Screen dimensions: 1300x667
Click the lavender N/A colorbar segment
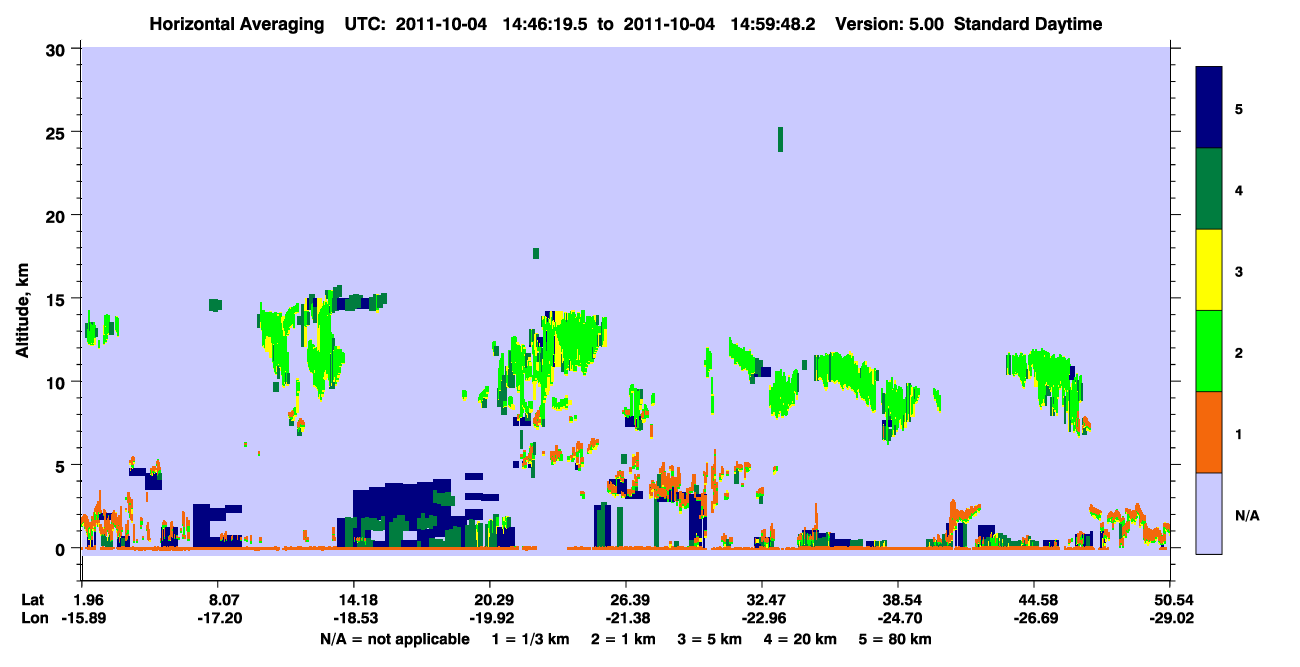pyautogui.click(x=1209, y=513)
